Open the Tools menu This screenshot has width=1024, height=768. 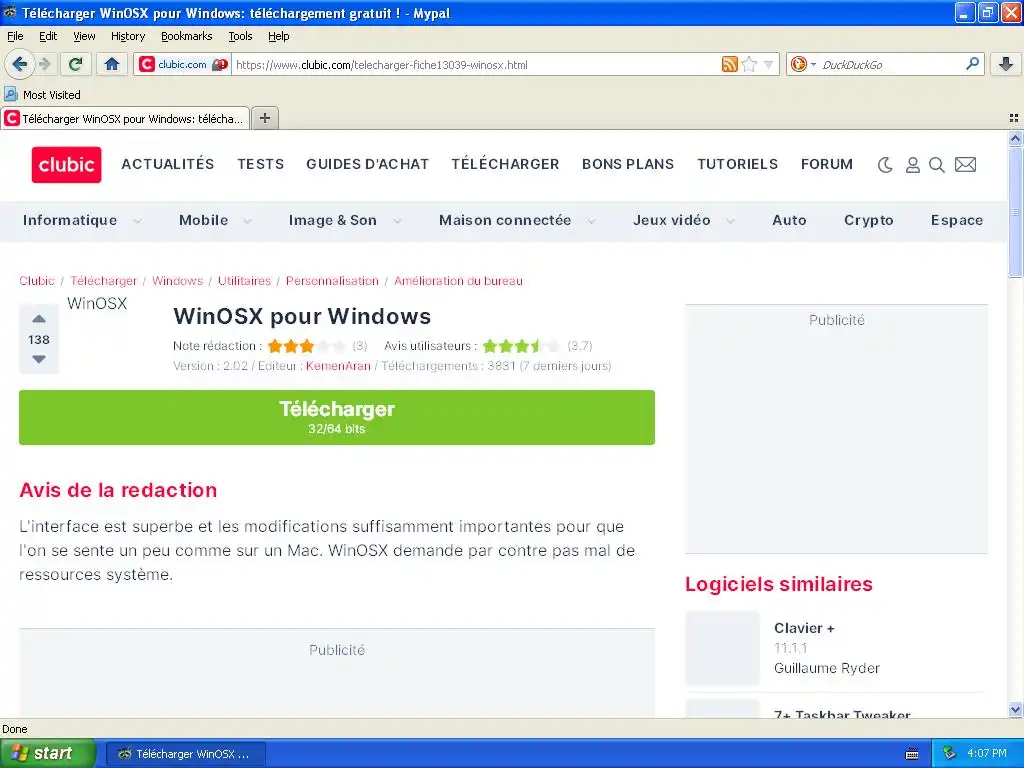click(240, 36)
